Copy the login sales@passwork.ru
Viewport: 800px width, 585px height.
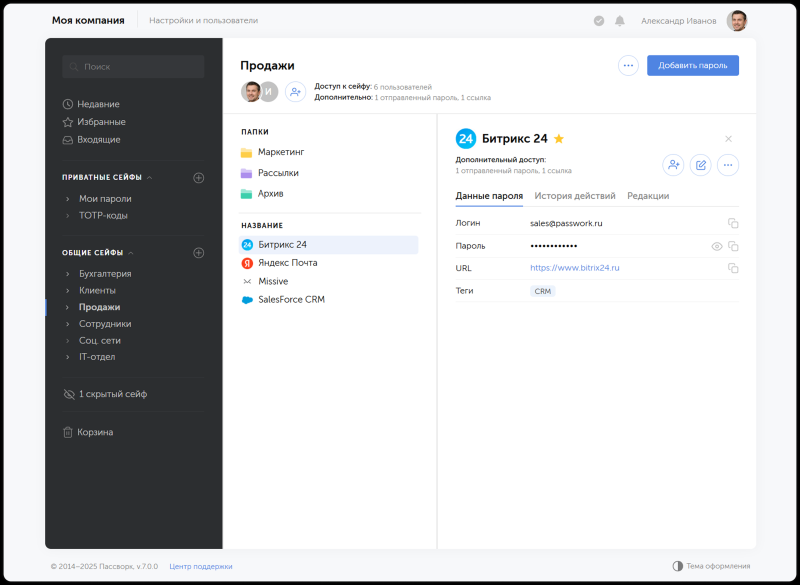pyautogui.click(x=733, y=223)
